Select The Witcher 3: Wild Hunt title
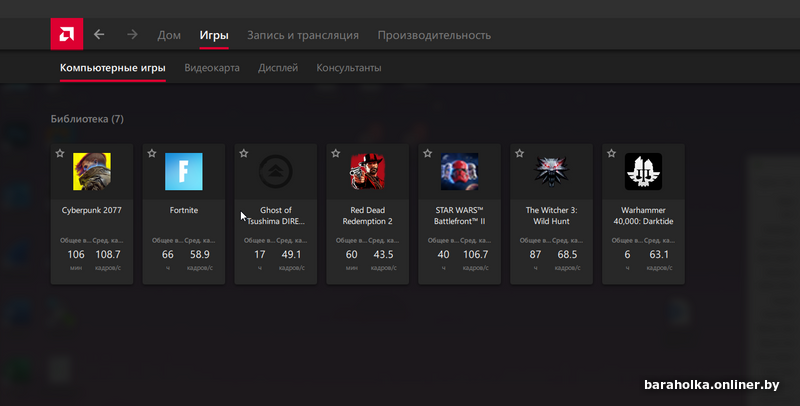The width and height of the screenshot is (800, 406). pos(551,216)
